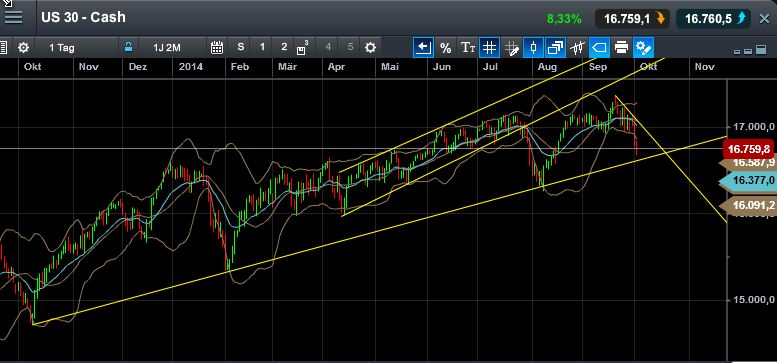Click the blue 16.377,0 average label
Screen dimensions: 777x363
(x=749, y=180)
